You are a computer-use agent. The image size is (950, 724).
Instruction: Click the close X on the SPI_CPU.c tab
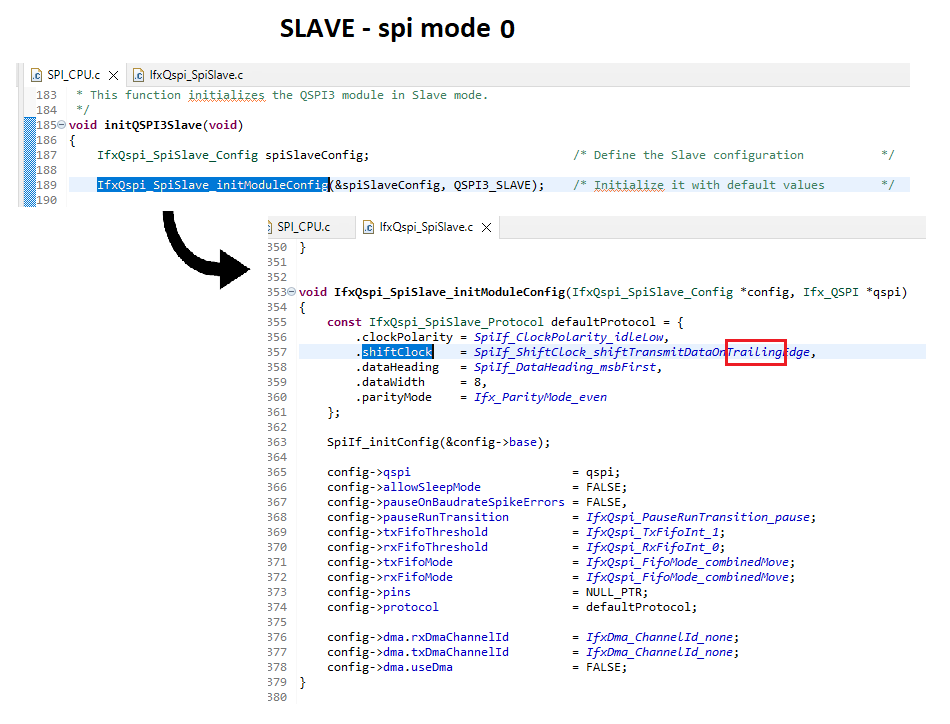coord(113,74)
